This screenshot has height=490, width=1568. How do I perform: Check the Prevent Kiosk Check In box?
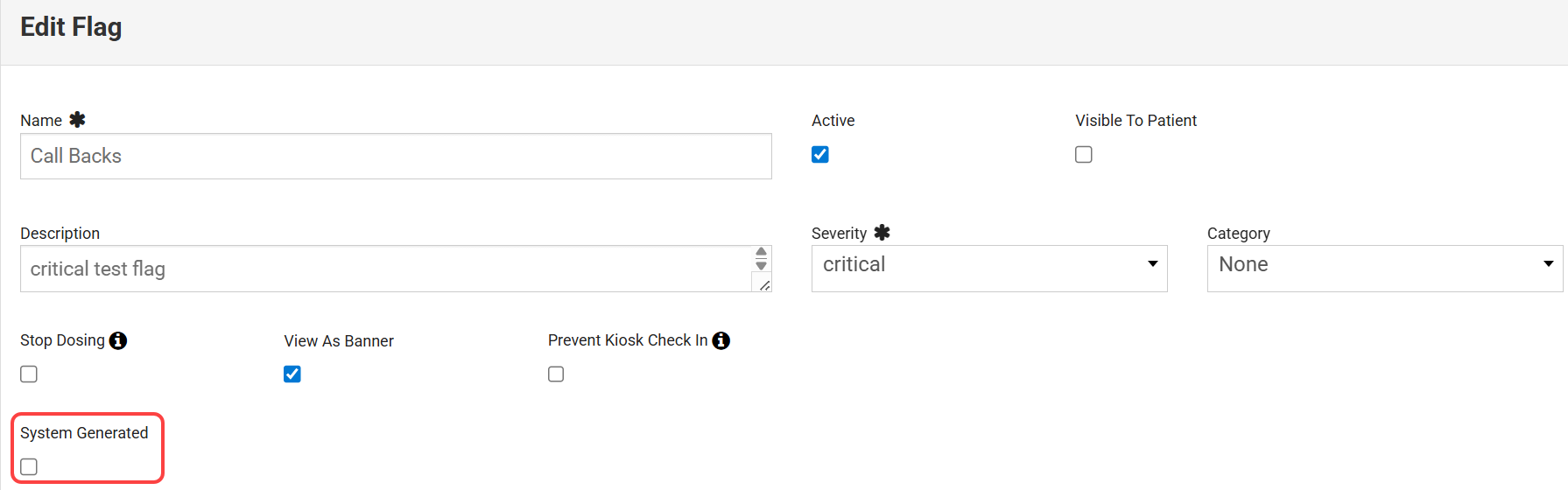[556, 374]
